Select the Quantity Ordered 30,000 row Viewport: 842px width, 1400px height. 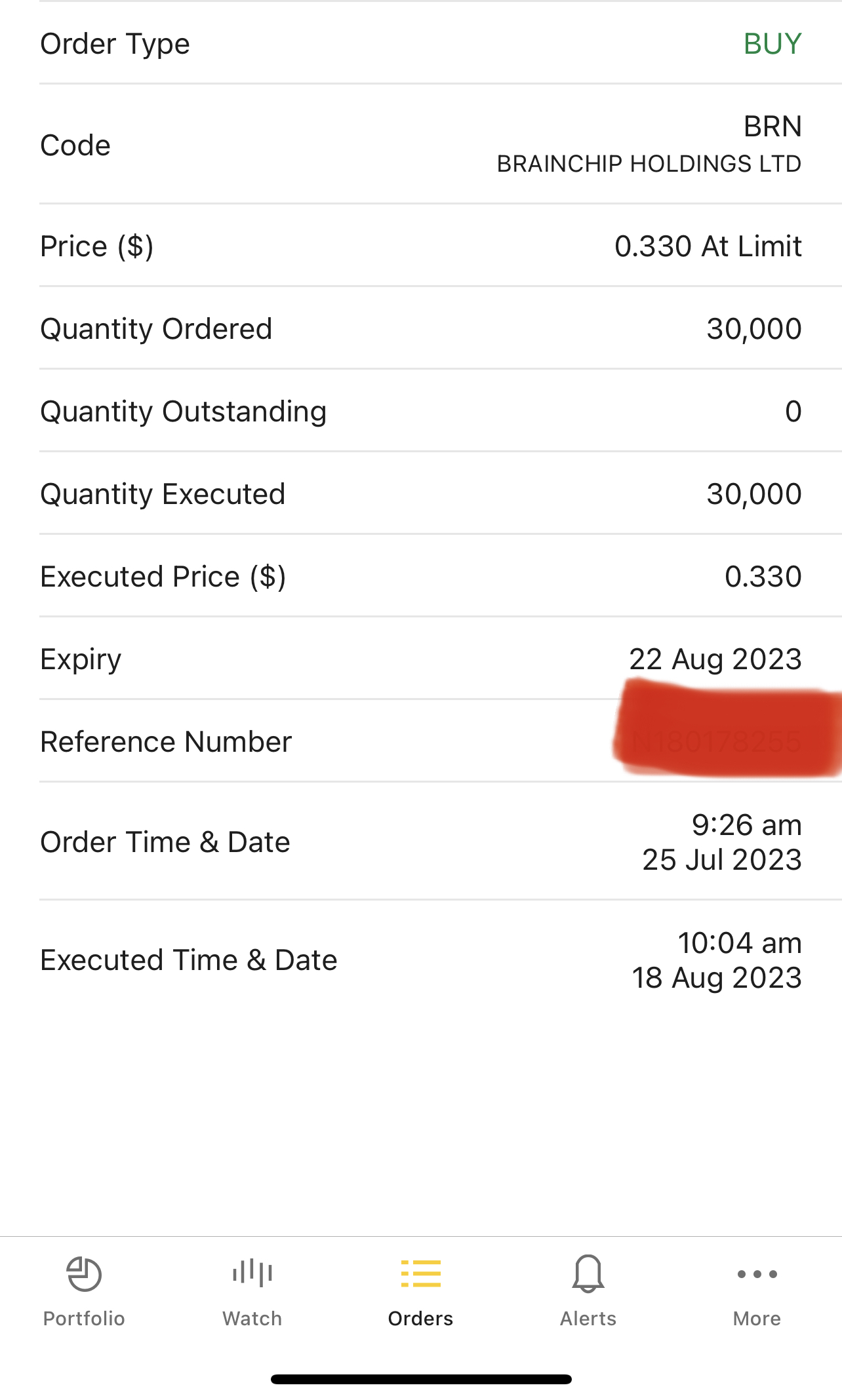tap(421, 328)
